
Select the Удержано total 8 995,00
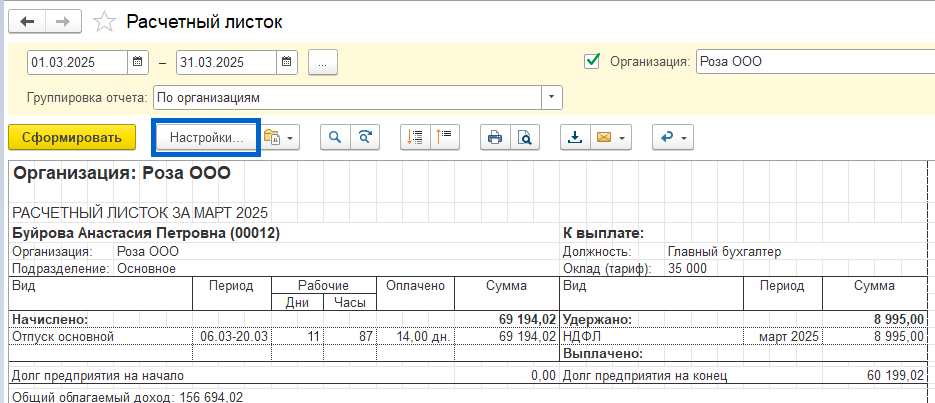pyautogui.click(x=897, y=320)
